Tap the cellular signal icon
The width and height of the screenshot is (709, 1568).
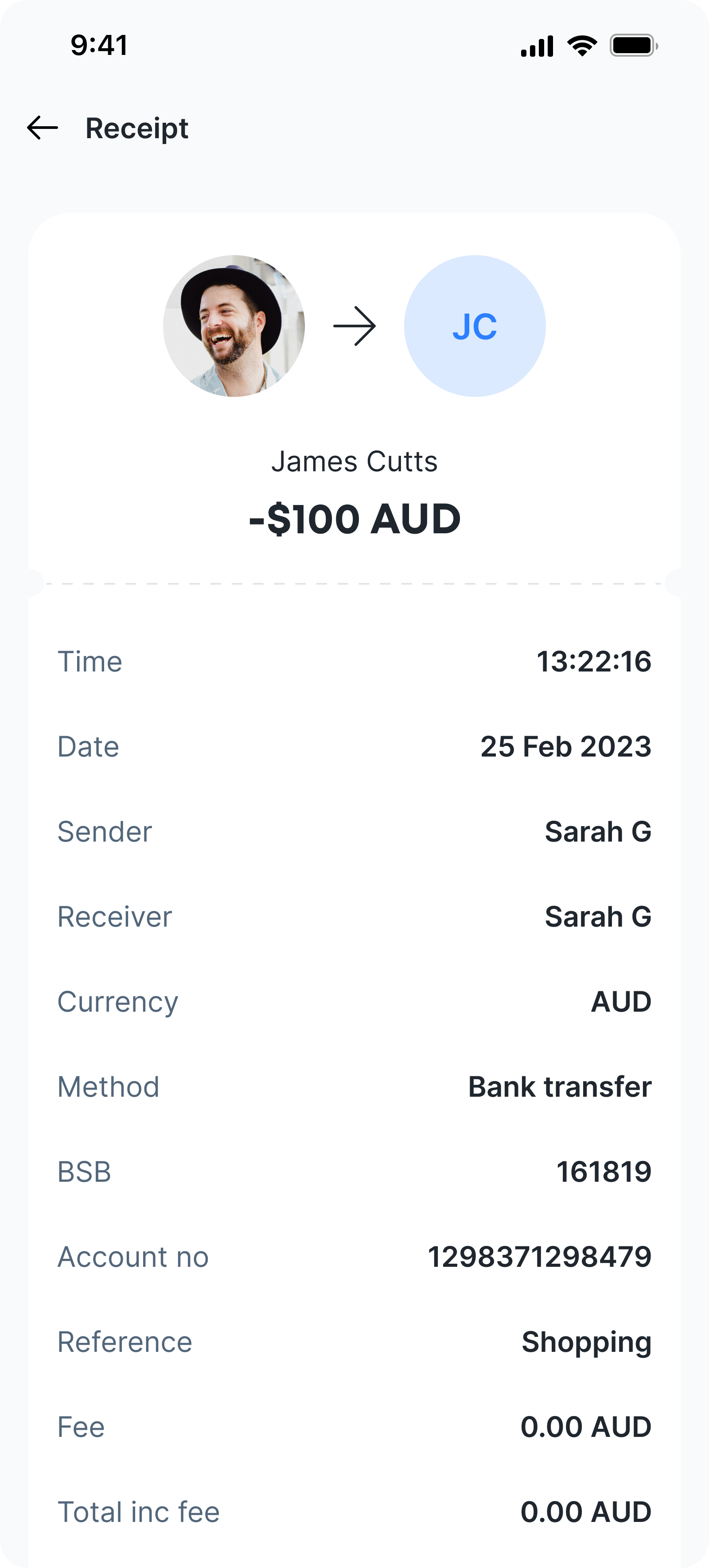click(537, 46)
